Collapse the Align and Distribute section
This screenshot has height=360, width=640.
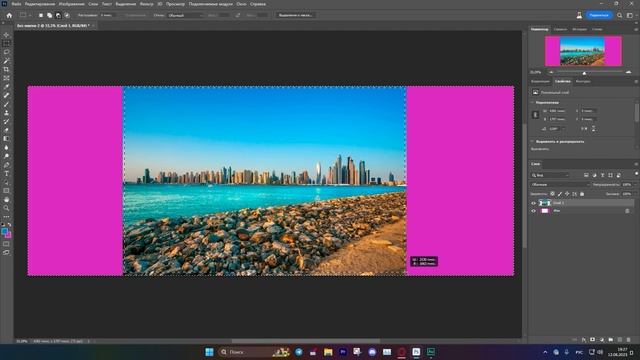532,142
